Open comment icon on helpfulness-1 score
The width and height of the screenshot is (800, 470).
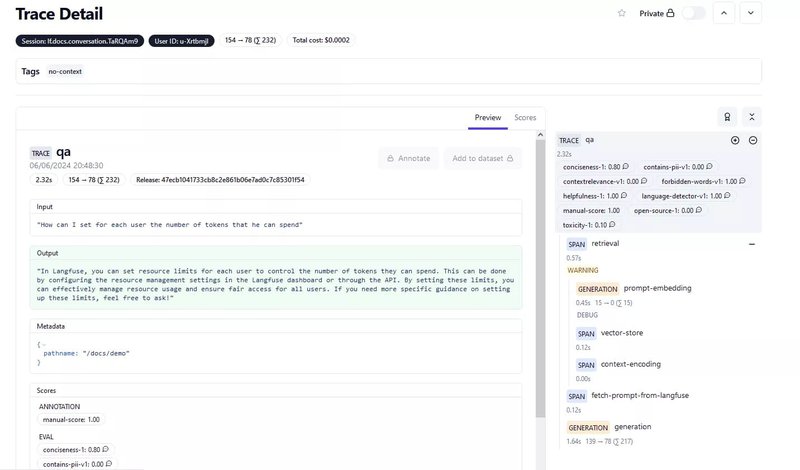click(x=623, y=195)
